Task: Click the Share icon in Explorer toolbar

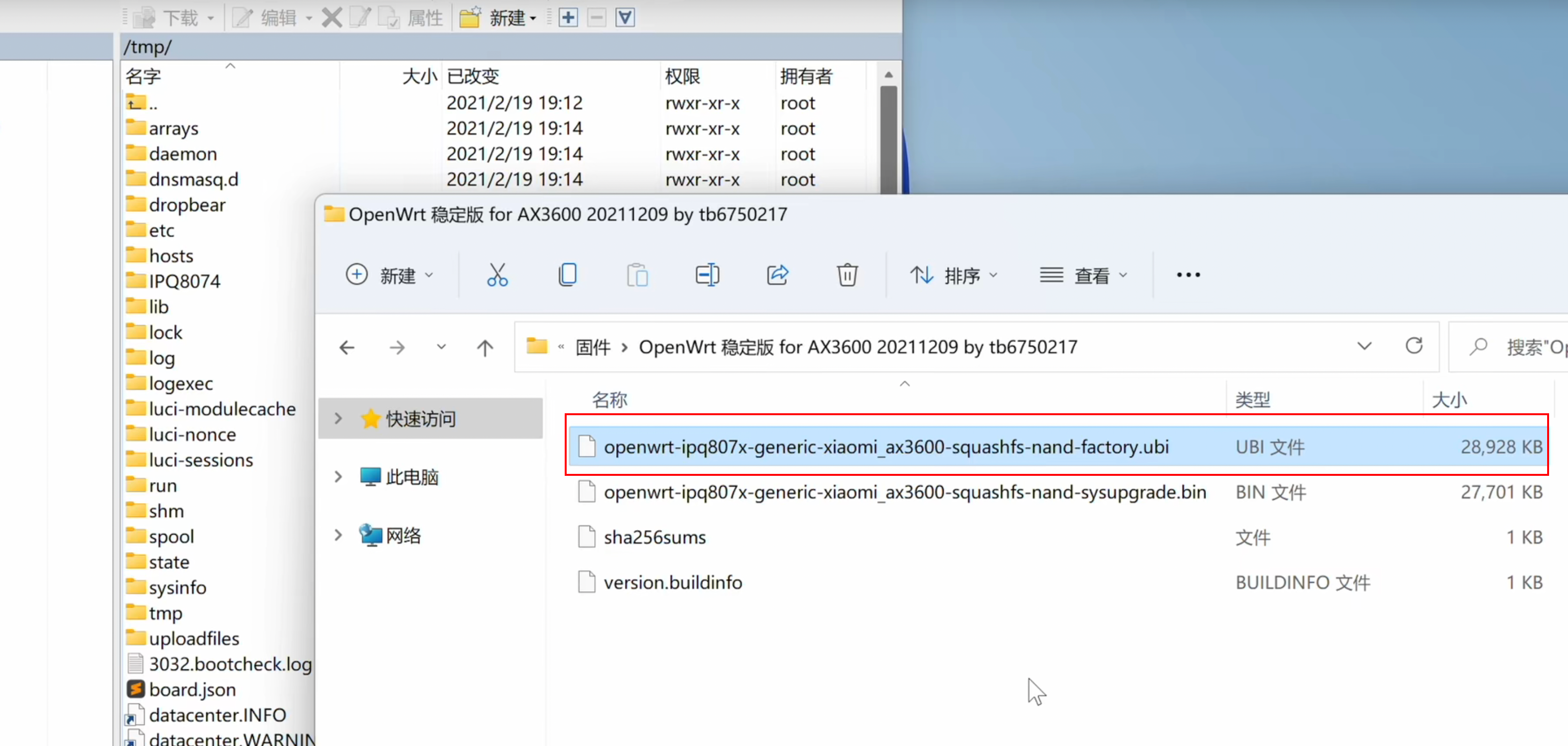Action: coord(777,275)
